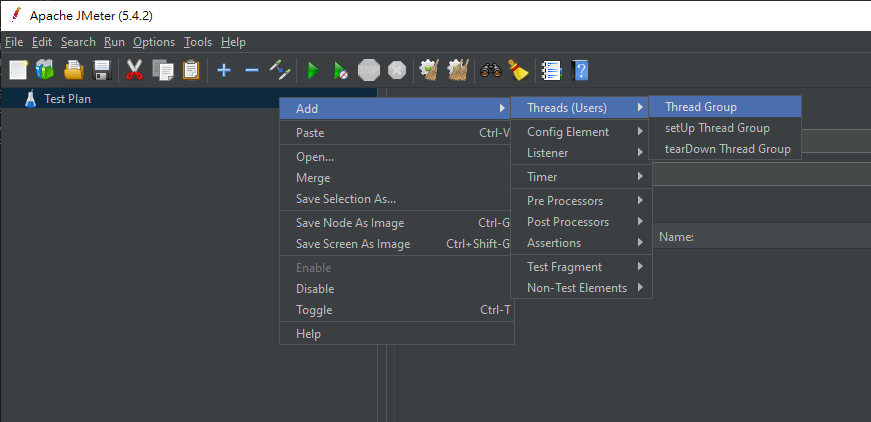Select Open... in context menu
Viewport: 871px width, 422px height.
(397, 157)
